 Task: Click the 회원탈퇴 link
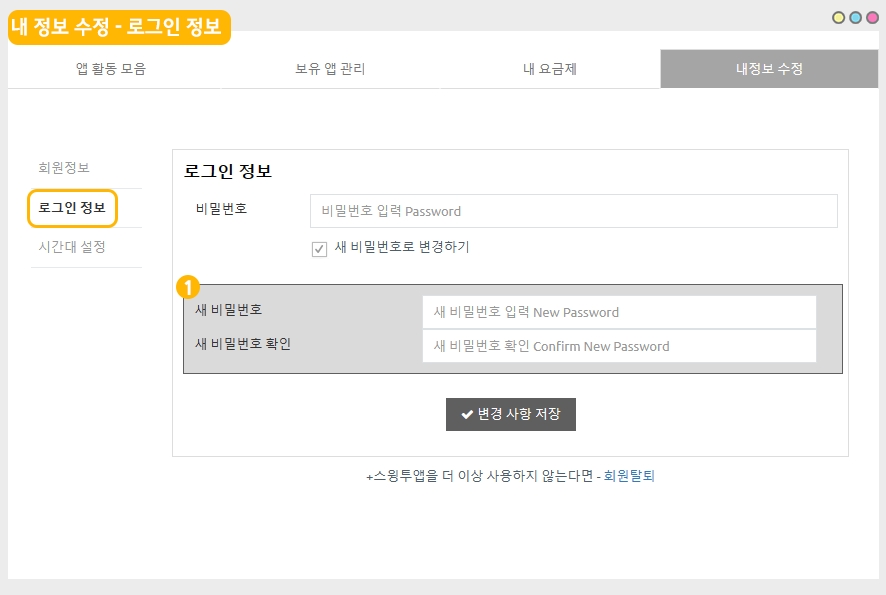[x=629, y=476]
